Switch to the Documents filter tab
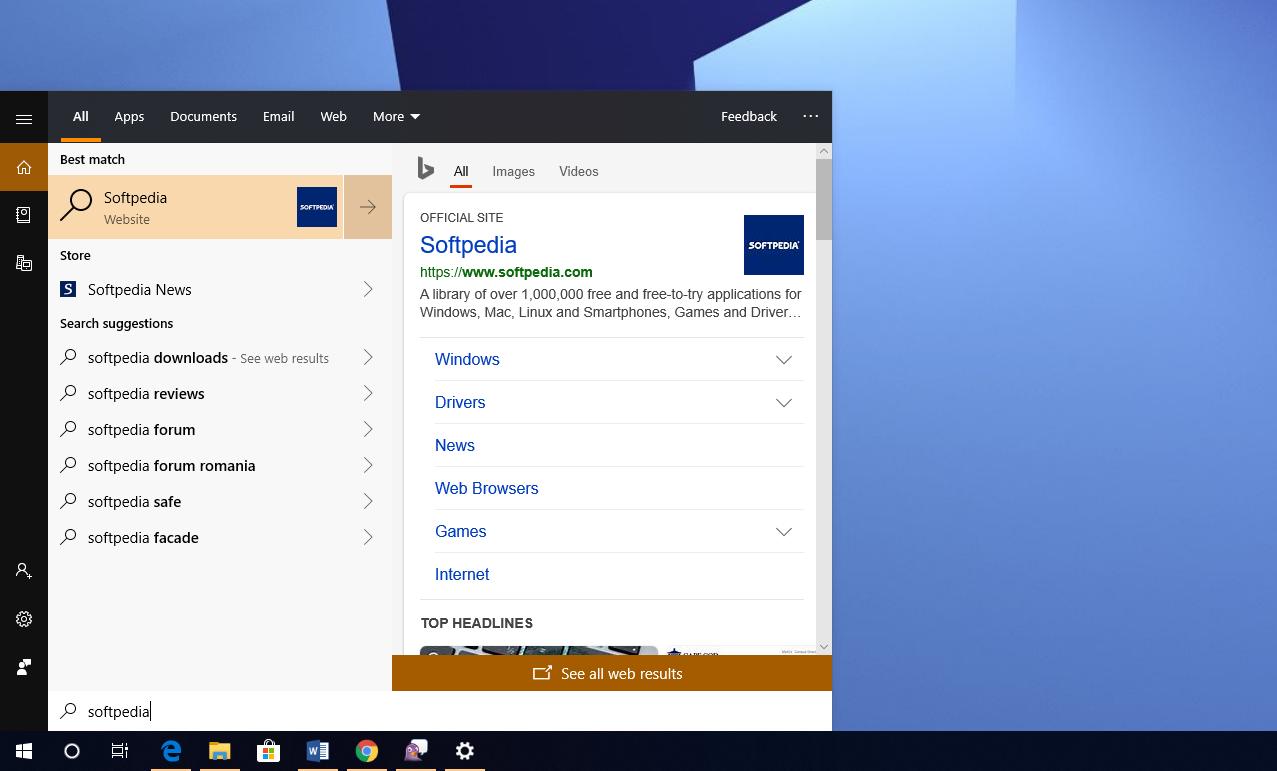The image size is (1277, 771). click(x=203, y=116)
